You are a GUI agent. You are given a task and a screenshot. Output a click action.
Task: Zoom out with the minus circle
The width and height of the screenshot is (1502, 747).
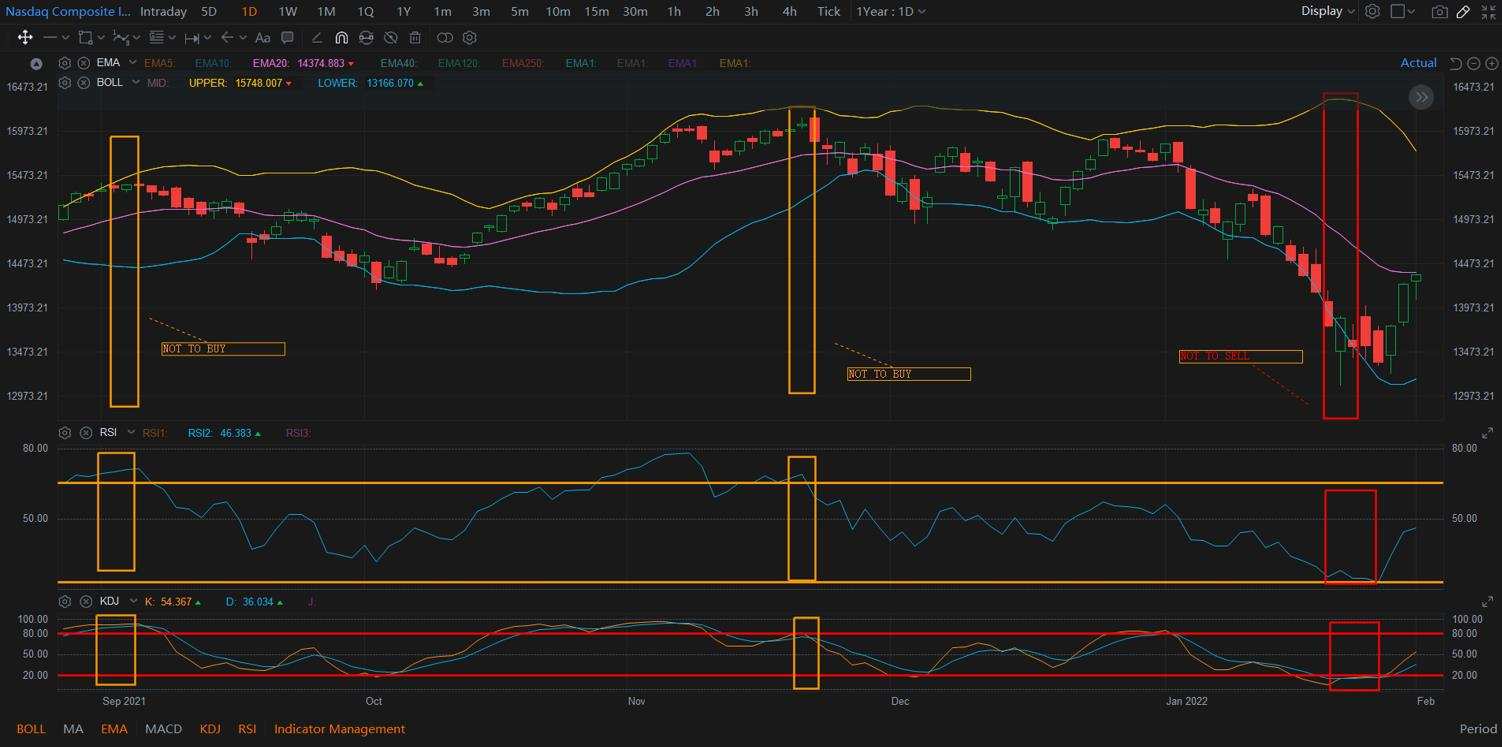pyautogui.click(x=1473, y=63)
